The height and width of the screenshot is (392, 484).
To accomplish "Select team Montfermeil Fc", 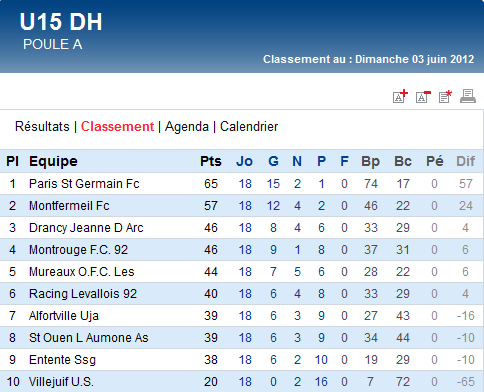I will click(69, 206).
